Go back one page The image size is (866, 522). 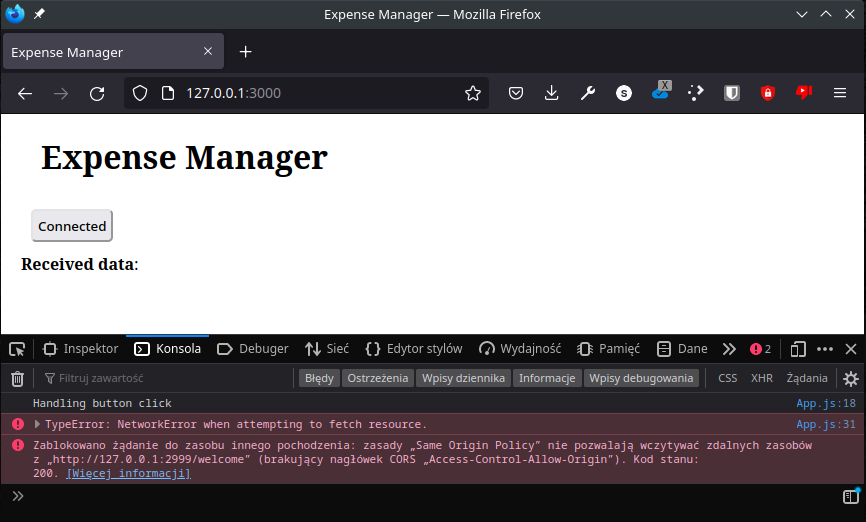click(25, 93)
